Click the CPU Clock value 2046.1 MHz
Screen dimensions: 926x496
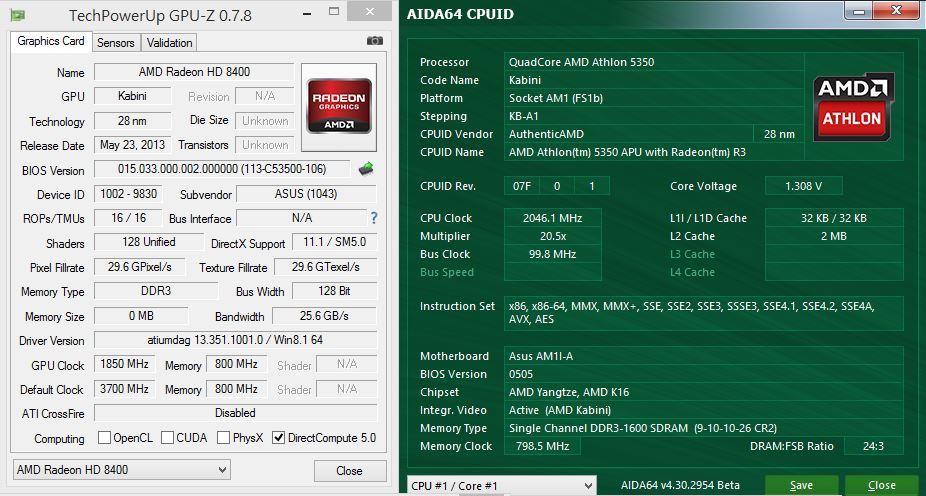(553, 218)
